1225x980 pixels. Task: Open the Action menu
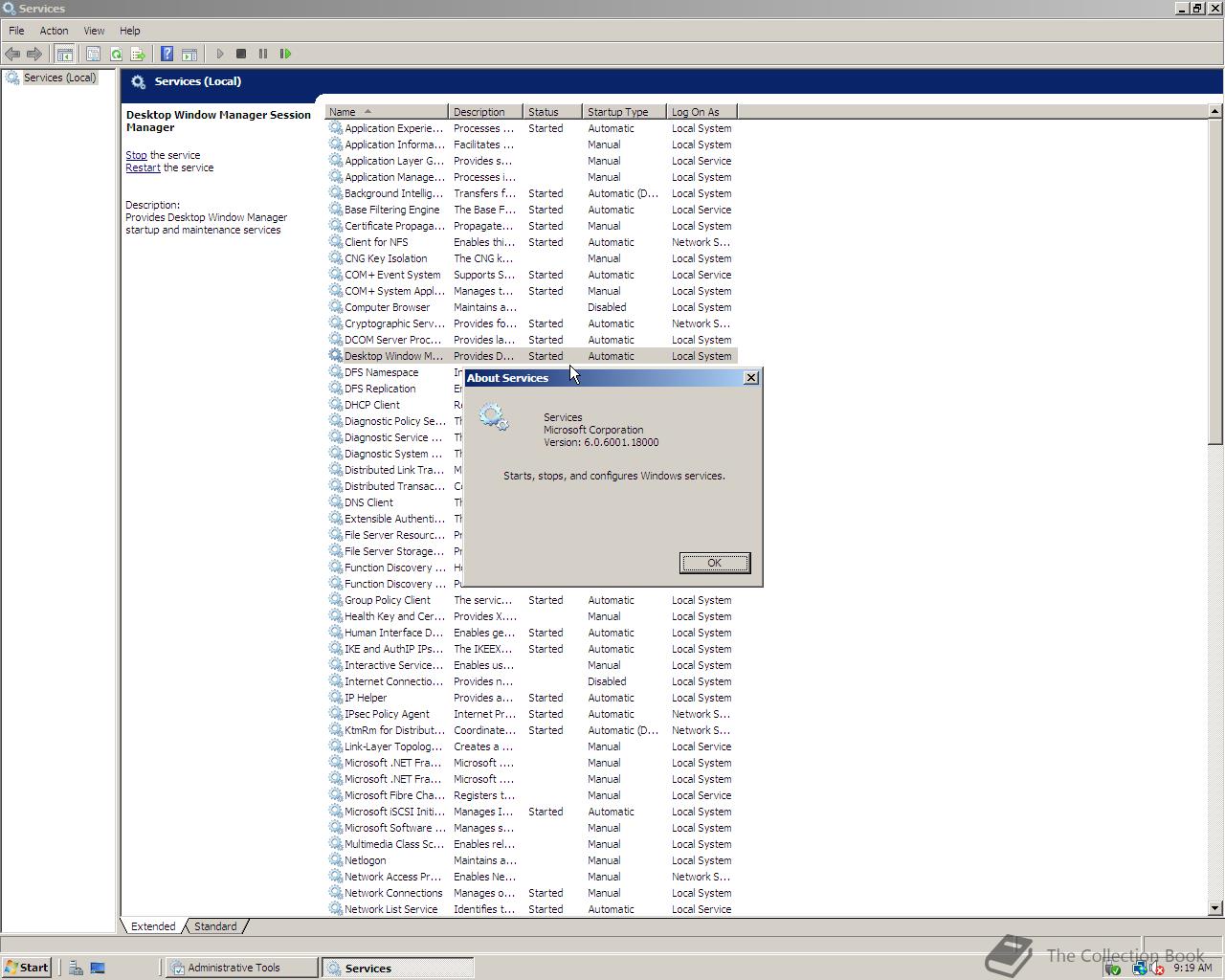click(x=54, y=31)
